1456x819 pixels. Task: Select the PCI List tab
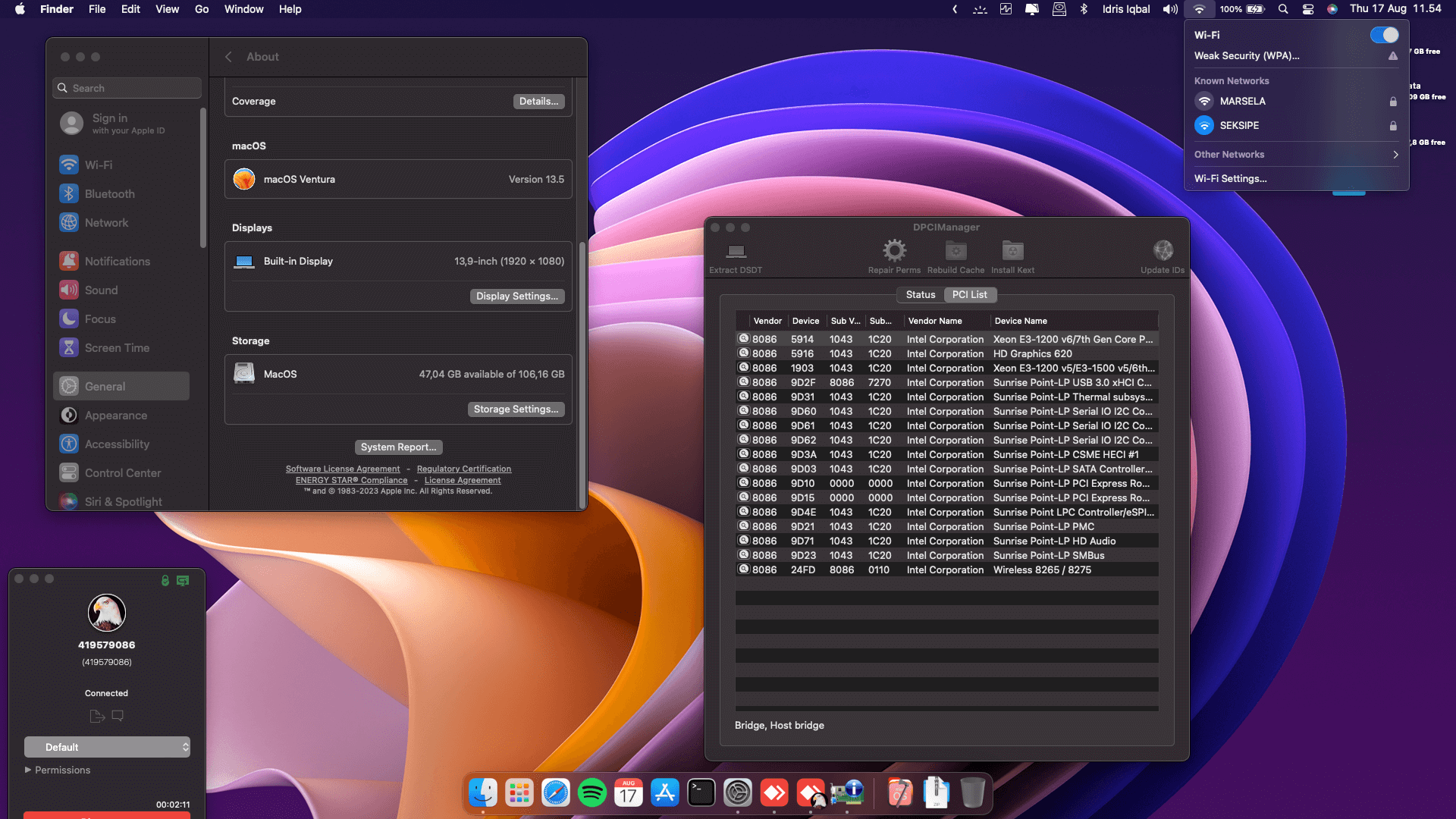pyautogui.click(x=969, y=295)
